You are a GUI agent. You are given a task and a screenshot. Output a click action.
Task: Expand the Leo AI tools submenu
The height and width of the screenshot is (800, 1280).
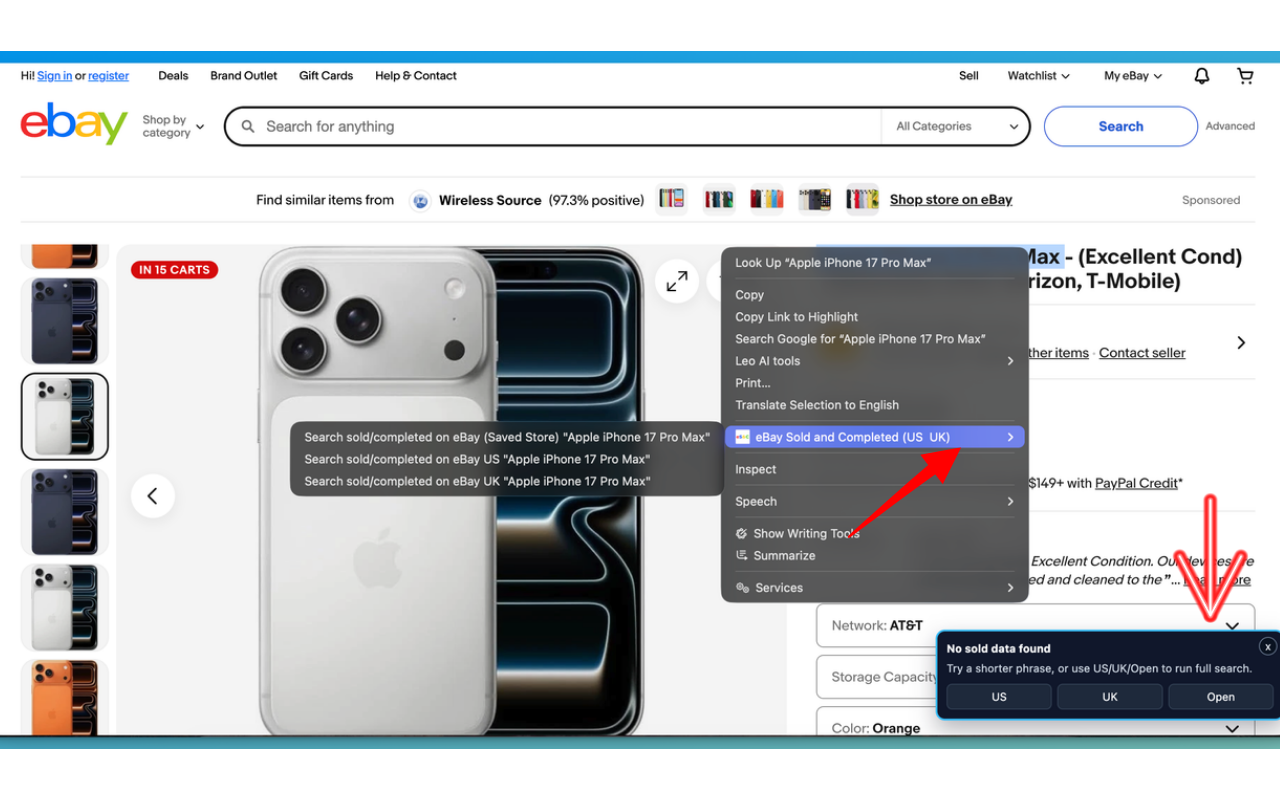[x=875, y=361]
